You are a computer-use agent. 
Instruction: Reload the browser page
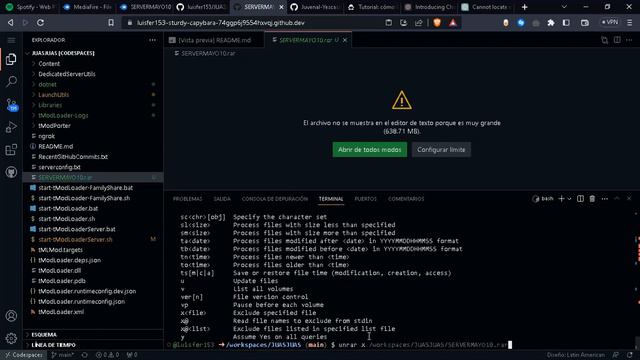pos(40,23)
